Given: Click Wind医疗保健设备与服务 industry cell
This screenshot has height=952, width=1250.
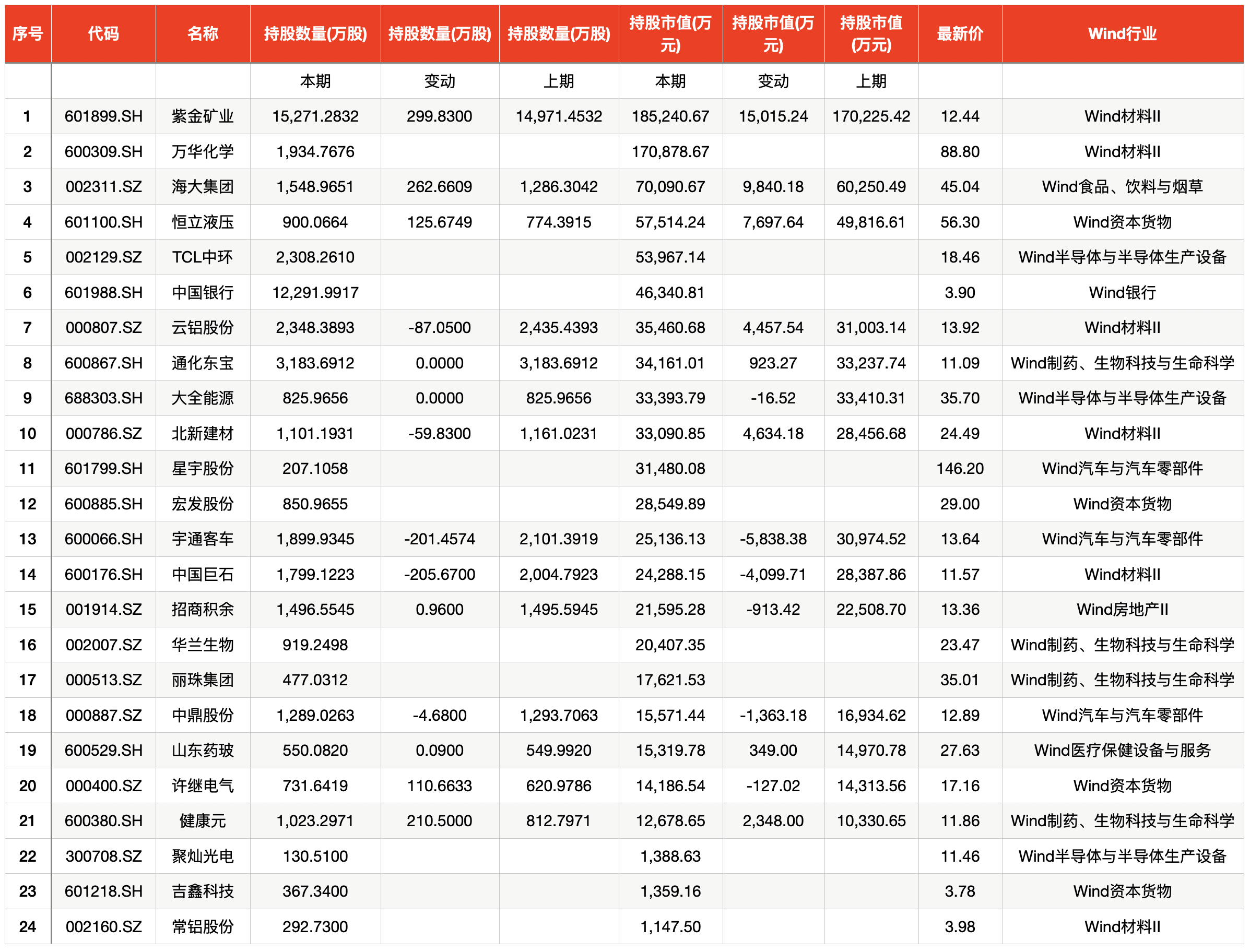Looking at the screenshot, I should click(1123, 751).
